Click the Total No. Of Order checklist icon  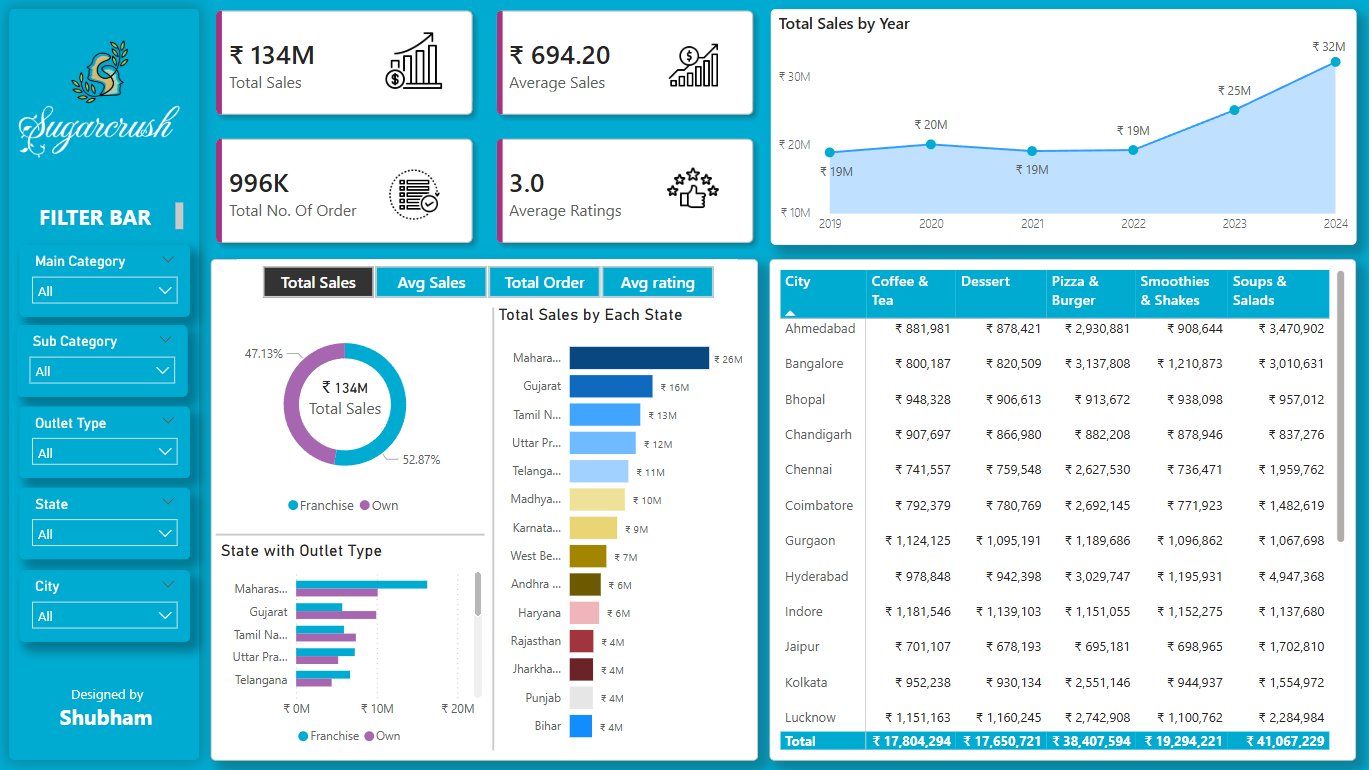tap(413, 191)
